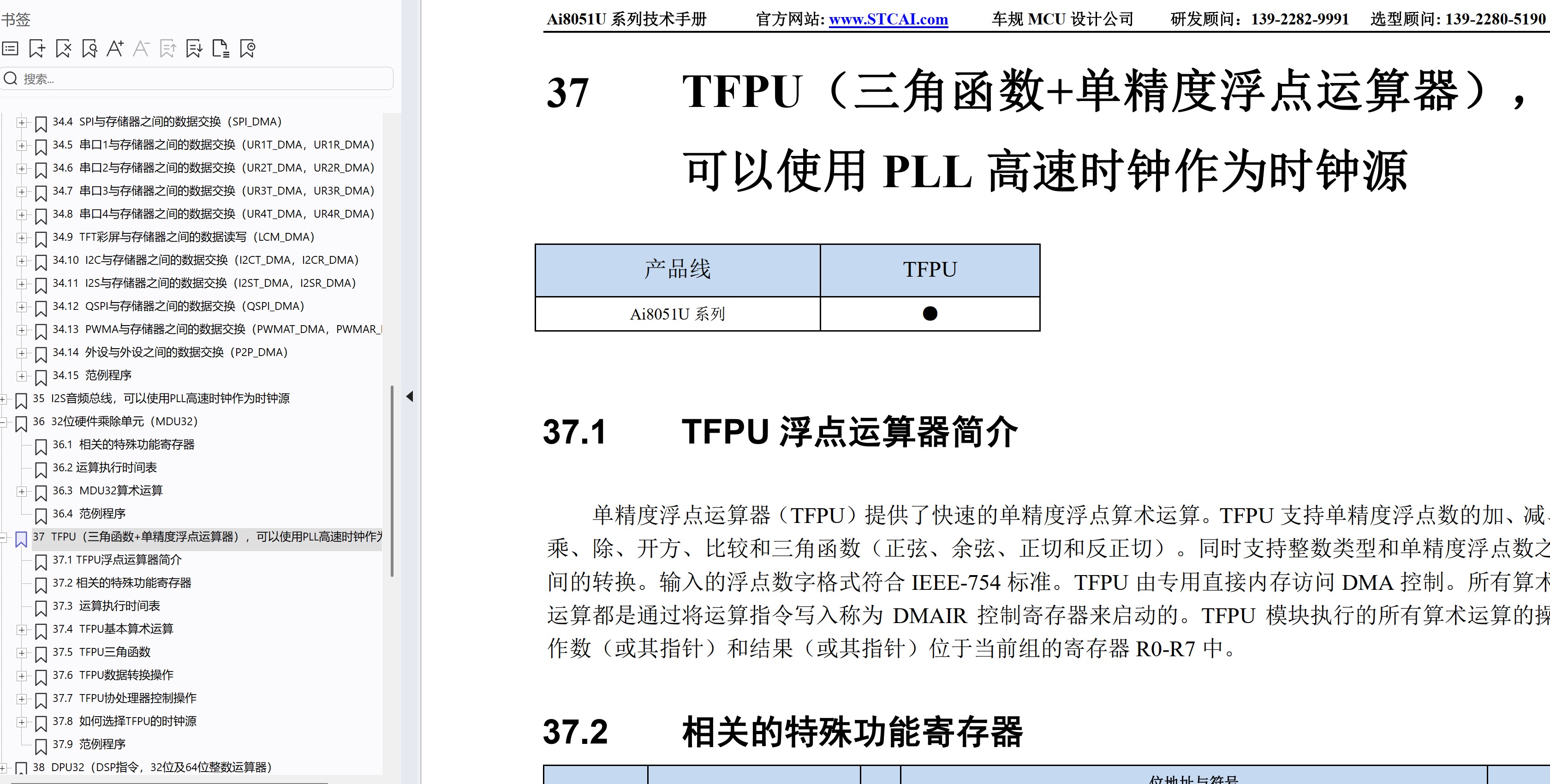Collapse the bookmarks side panel arrow
Image resolution: width=1550 pixels, height=784 pixels.
point(410,397)
